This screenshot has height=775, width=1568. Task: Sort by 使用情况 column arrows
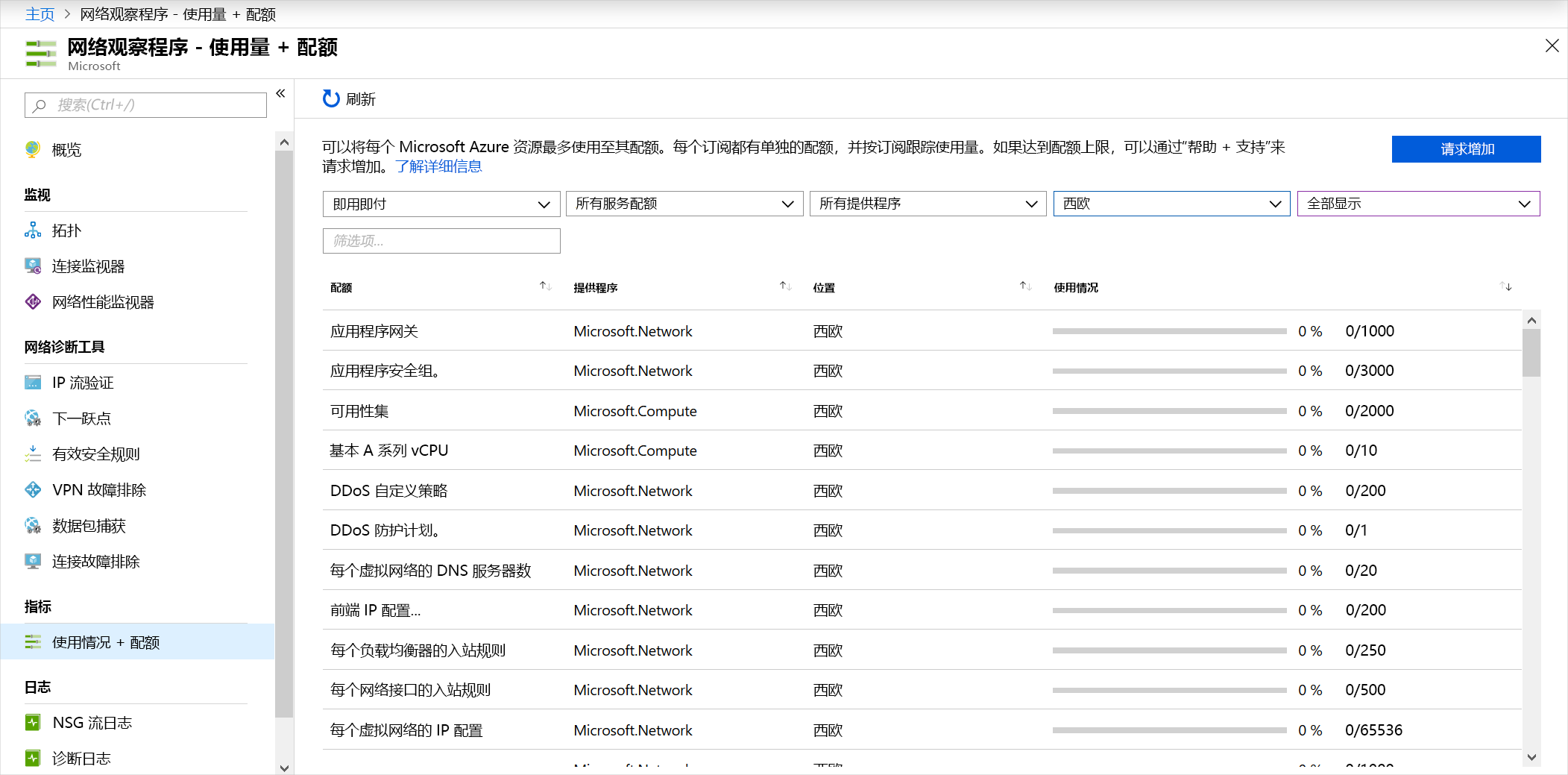pos(1506,286)
